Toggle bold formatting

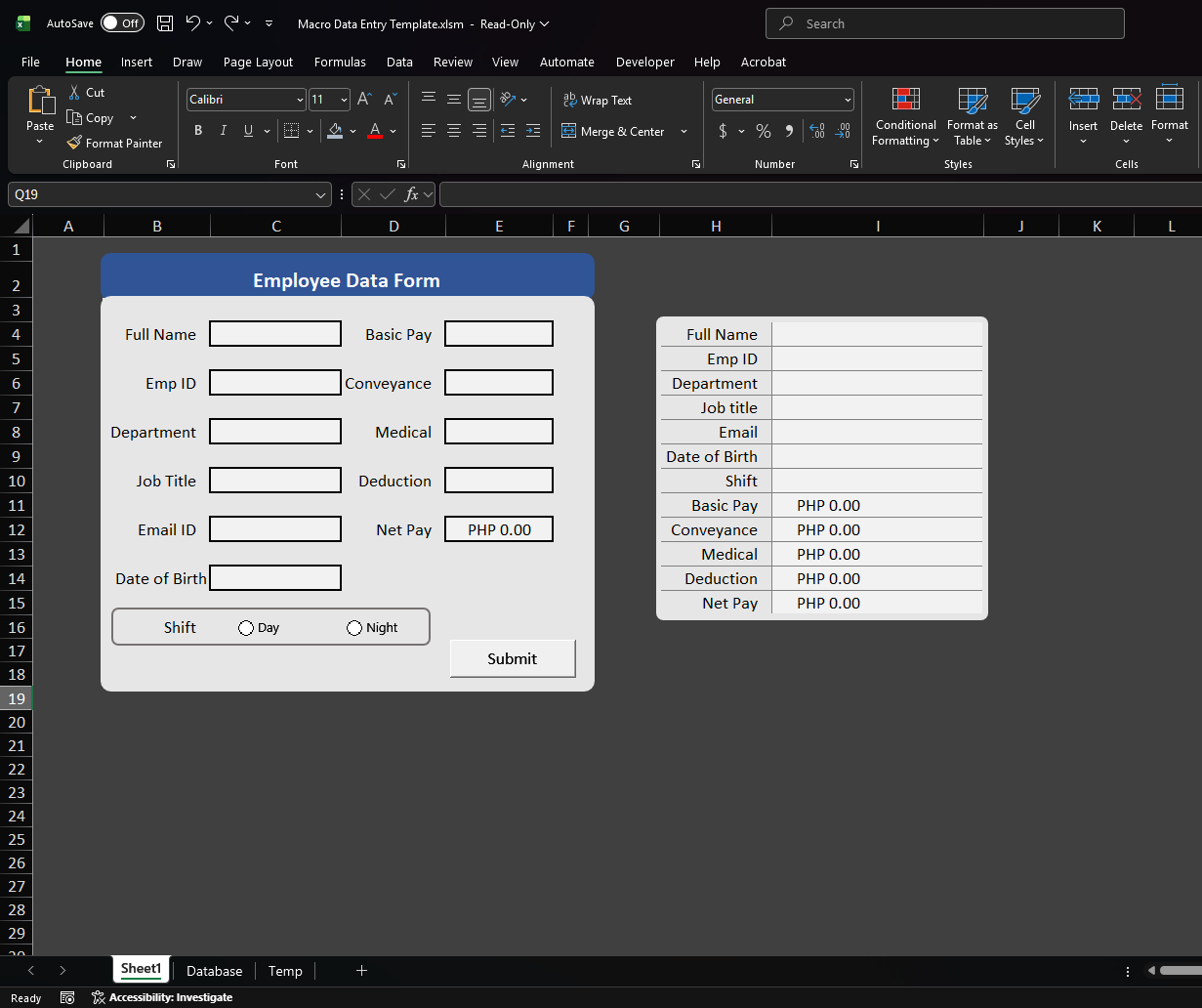(198, 130)
